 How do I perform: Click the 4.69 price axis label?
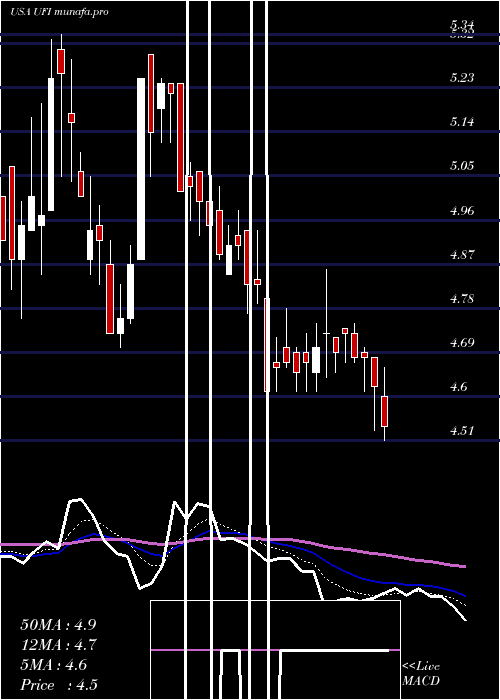pos(462,342)
